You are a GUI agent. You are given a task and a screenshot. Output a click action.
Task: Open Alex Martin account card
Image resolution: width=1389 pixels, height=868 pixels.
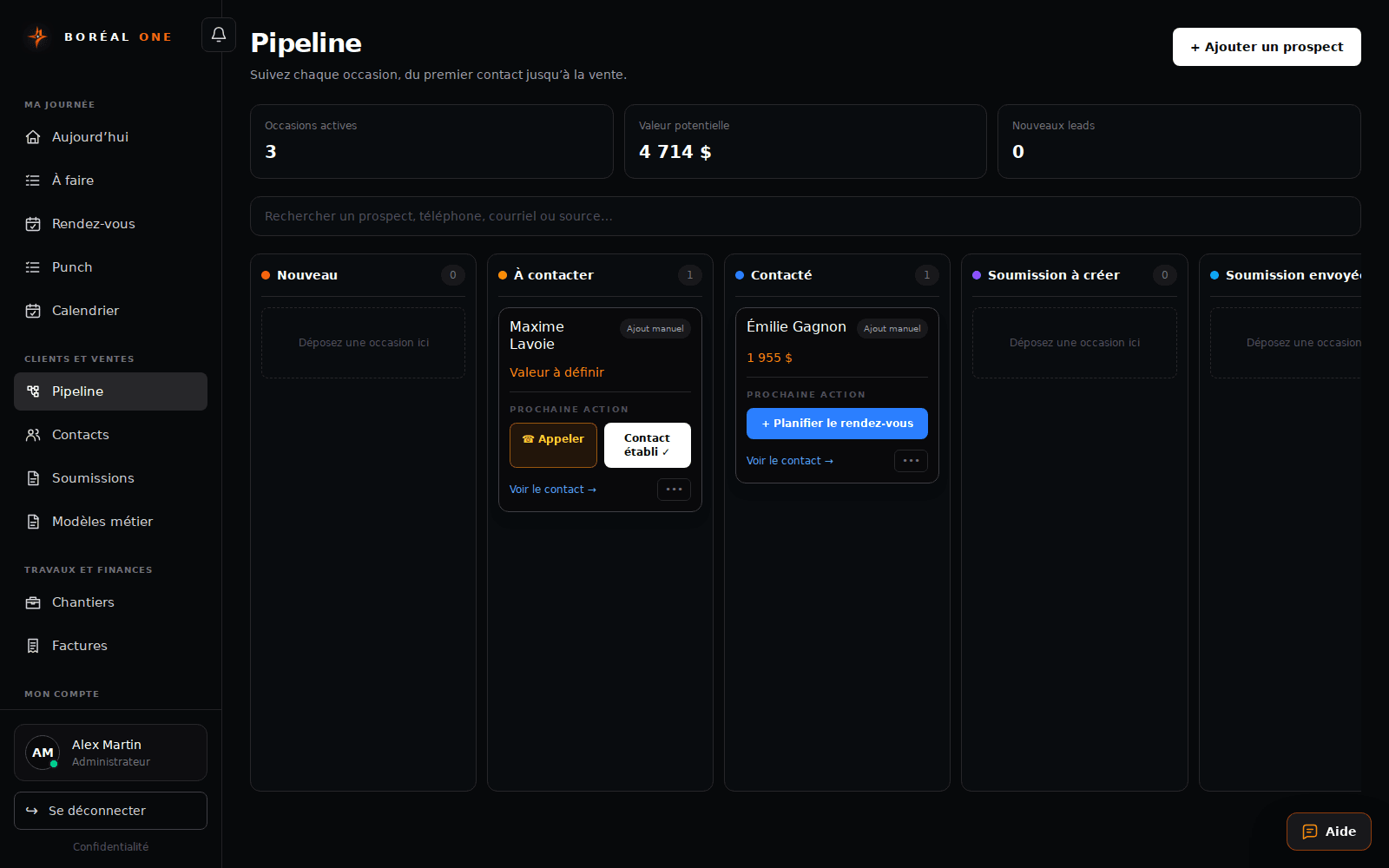(110, 753)
